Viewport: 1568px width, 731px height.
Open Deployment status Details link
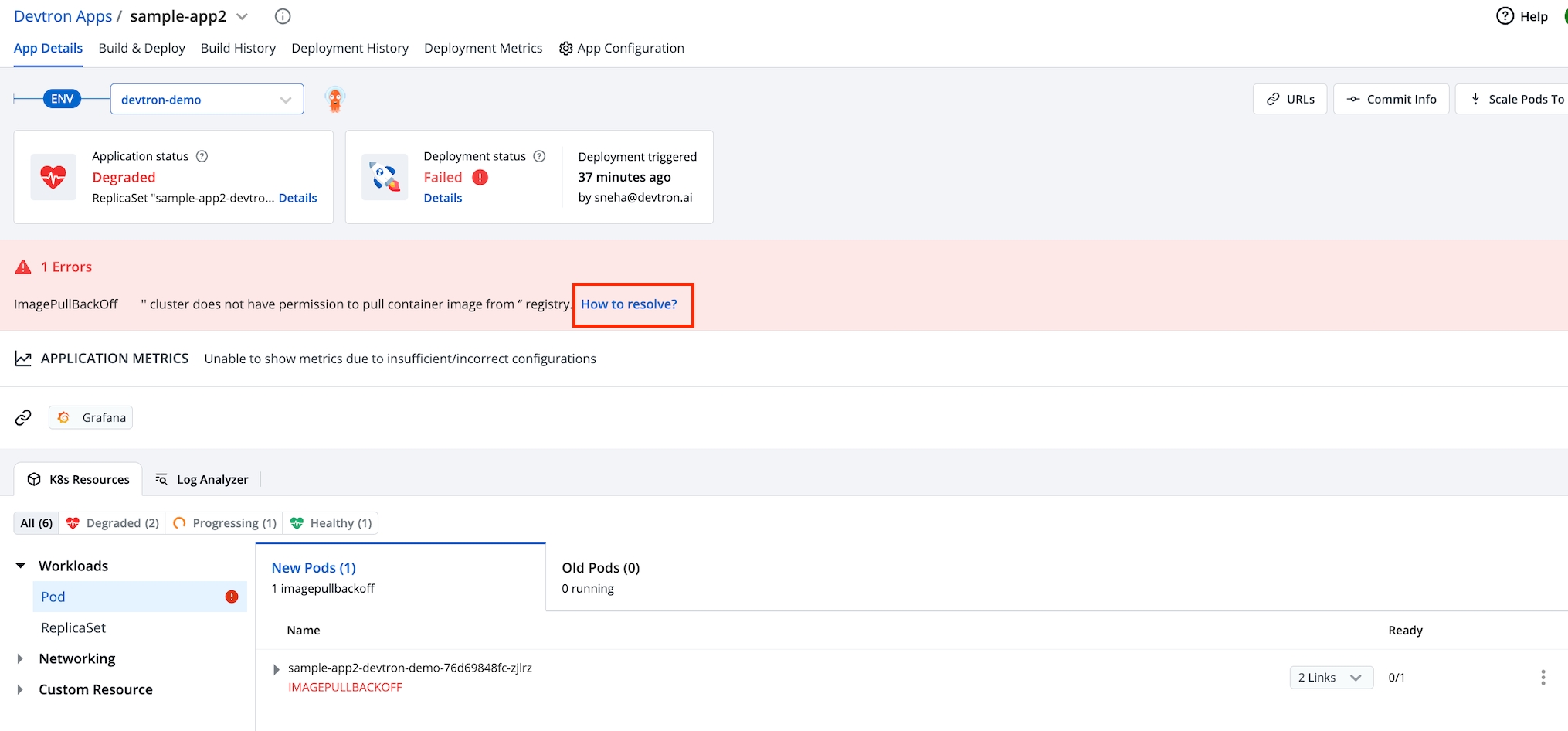coord(443,198)
